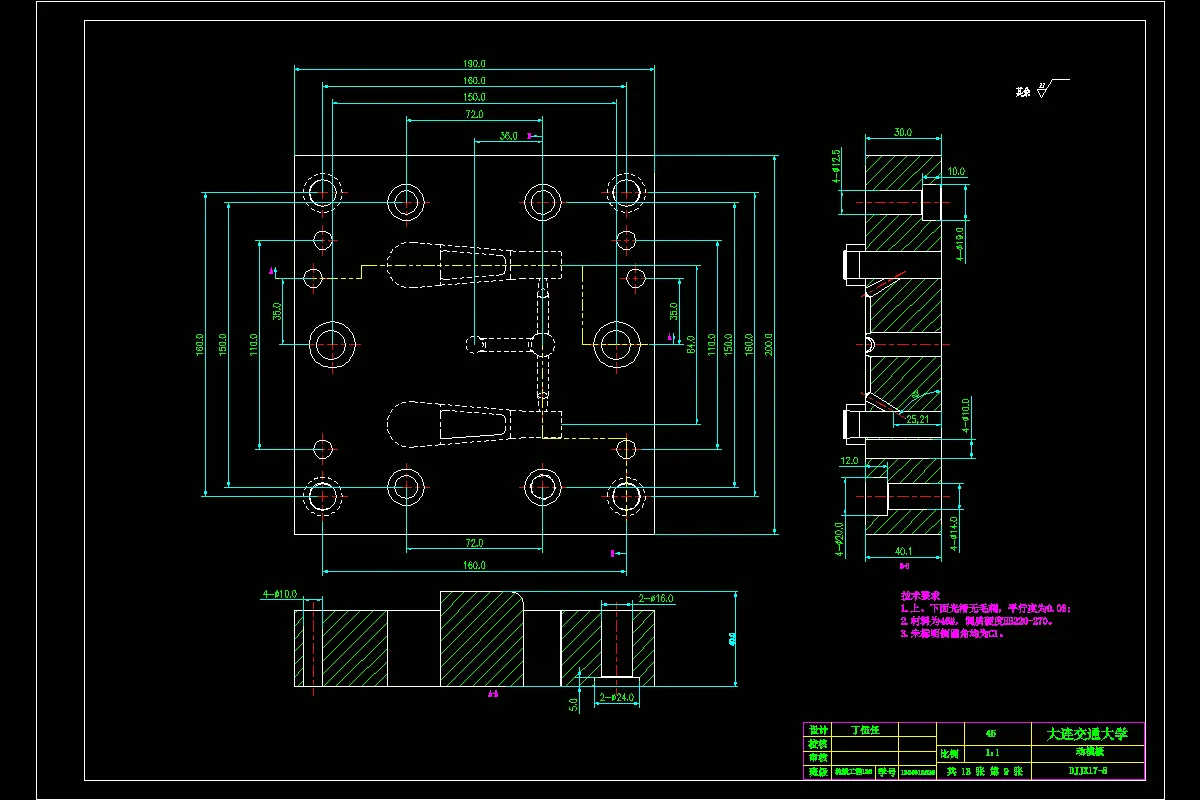Select the 25.21 dimension text

(x=917, y=419)
